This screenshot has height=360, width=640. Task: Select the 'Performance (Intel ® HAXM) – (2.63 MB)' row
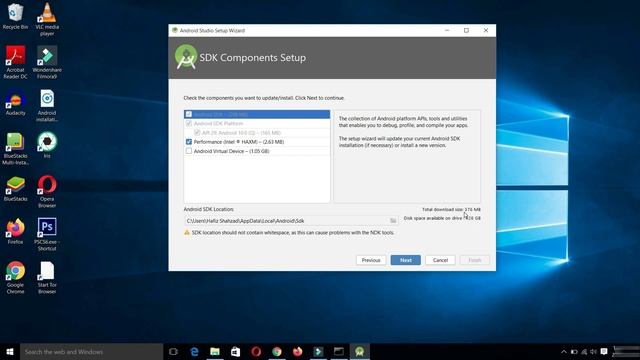[x=257, y=142]
